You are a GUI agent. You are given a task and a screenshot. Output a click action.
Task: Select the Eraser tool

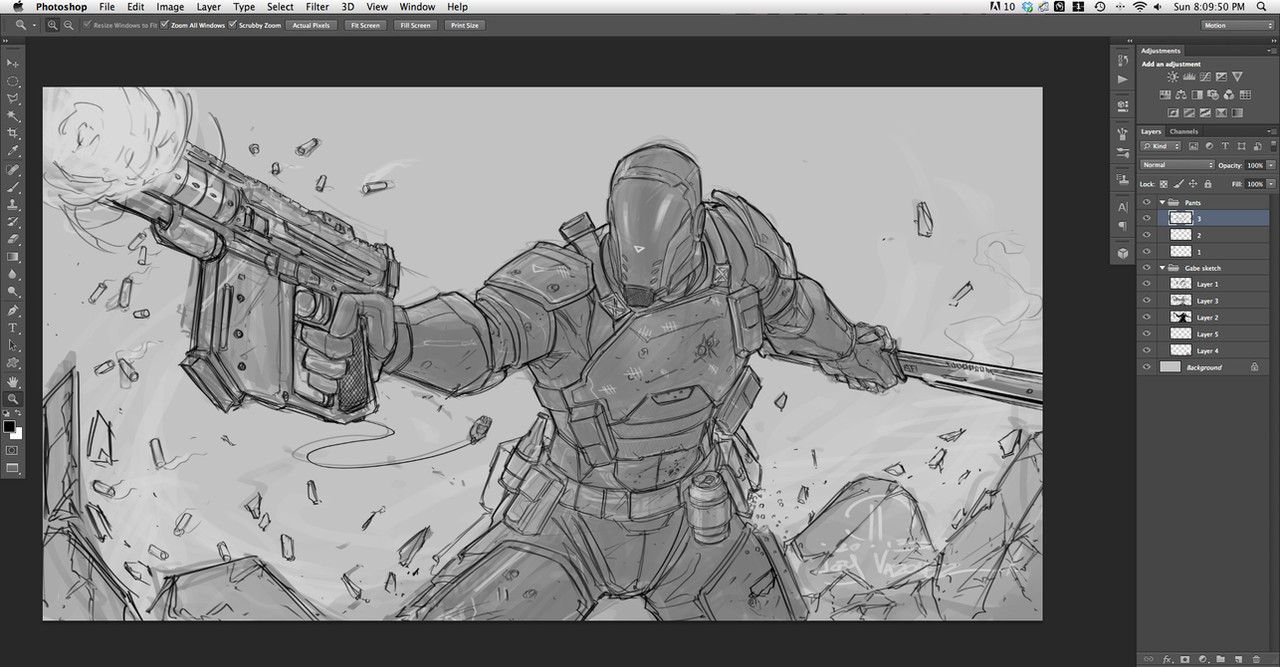[13, 239]
